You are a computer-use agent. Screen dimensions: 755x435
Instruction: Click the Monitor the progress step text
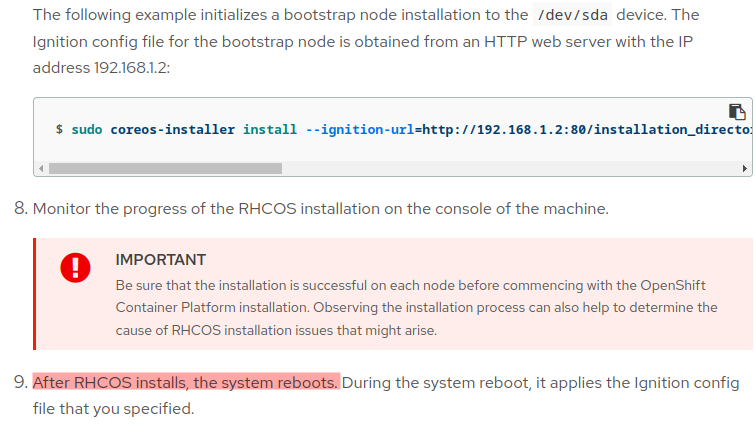pos(320,210)
